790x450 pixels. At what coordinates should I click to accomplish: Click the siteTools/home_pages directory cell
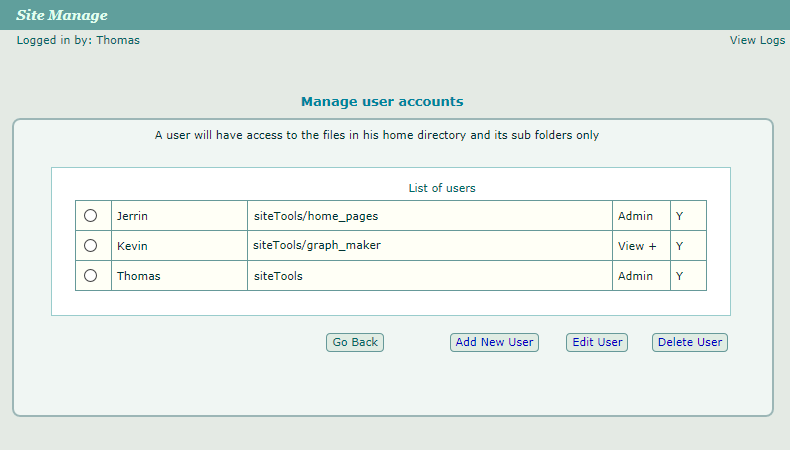(x=429, y=216)
